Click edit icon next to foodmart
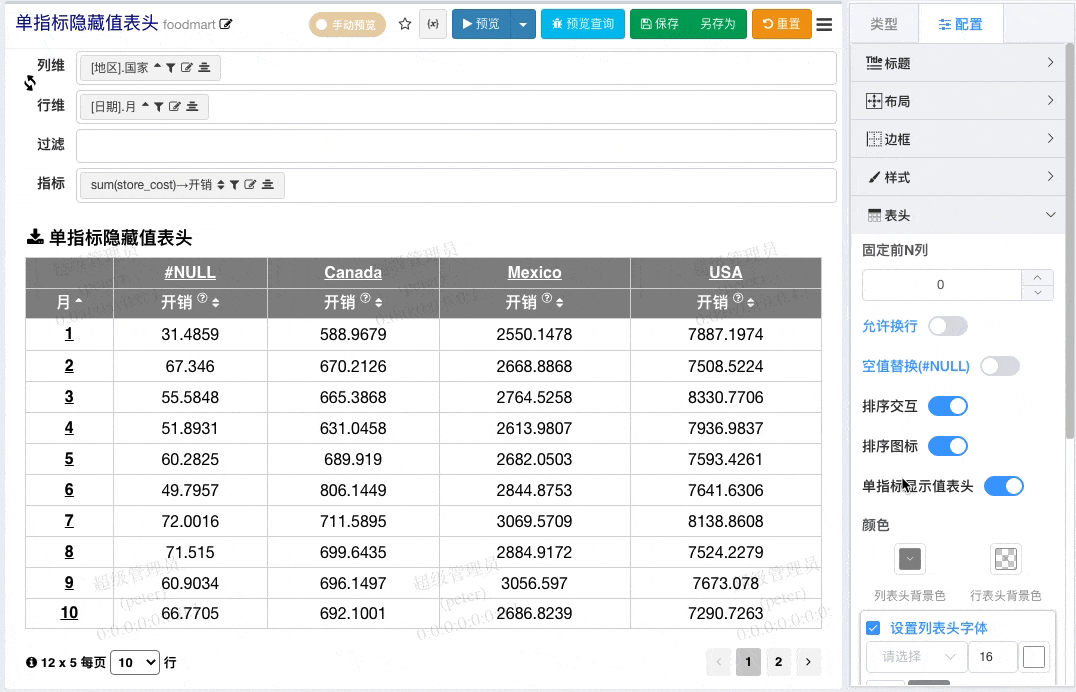 (x=226, y=24)
